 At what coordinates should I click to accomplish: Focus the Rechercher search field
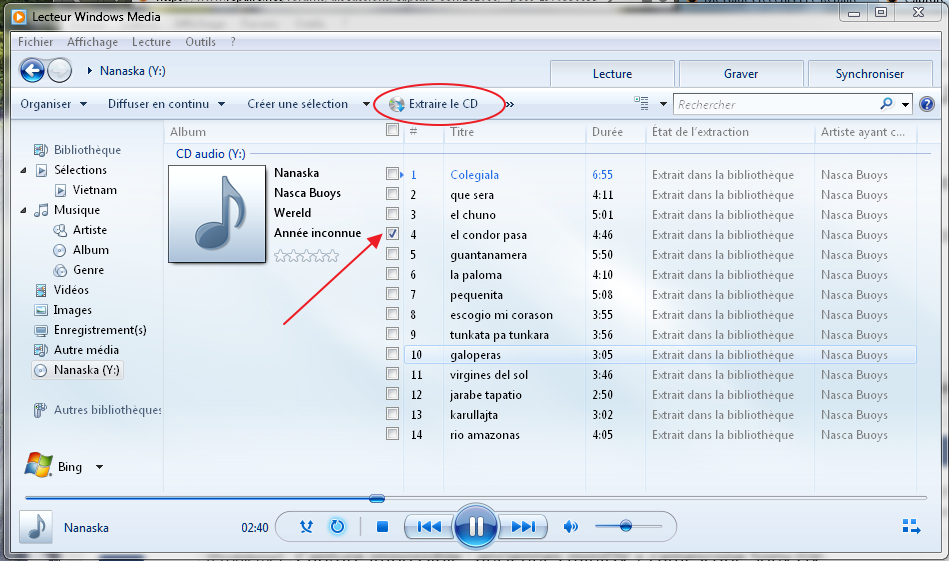click(776, 104)
